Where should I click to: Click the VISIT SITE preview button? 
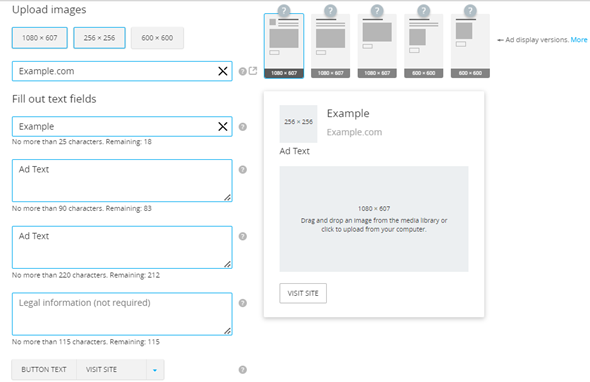(x=303, y=293)
